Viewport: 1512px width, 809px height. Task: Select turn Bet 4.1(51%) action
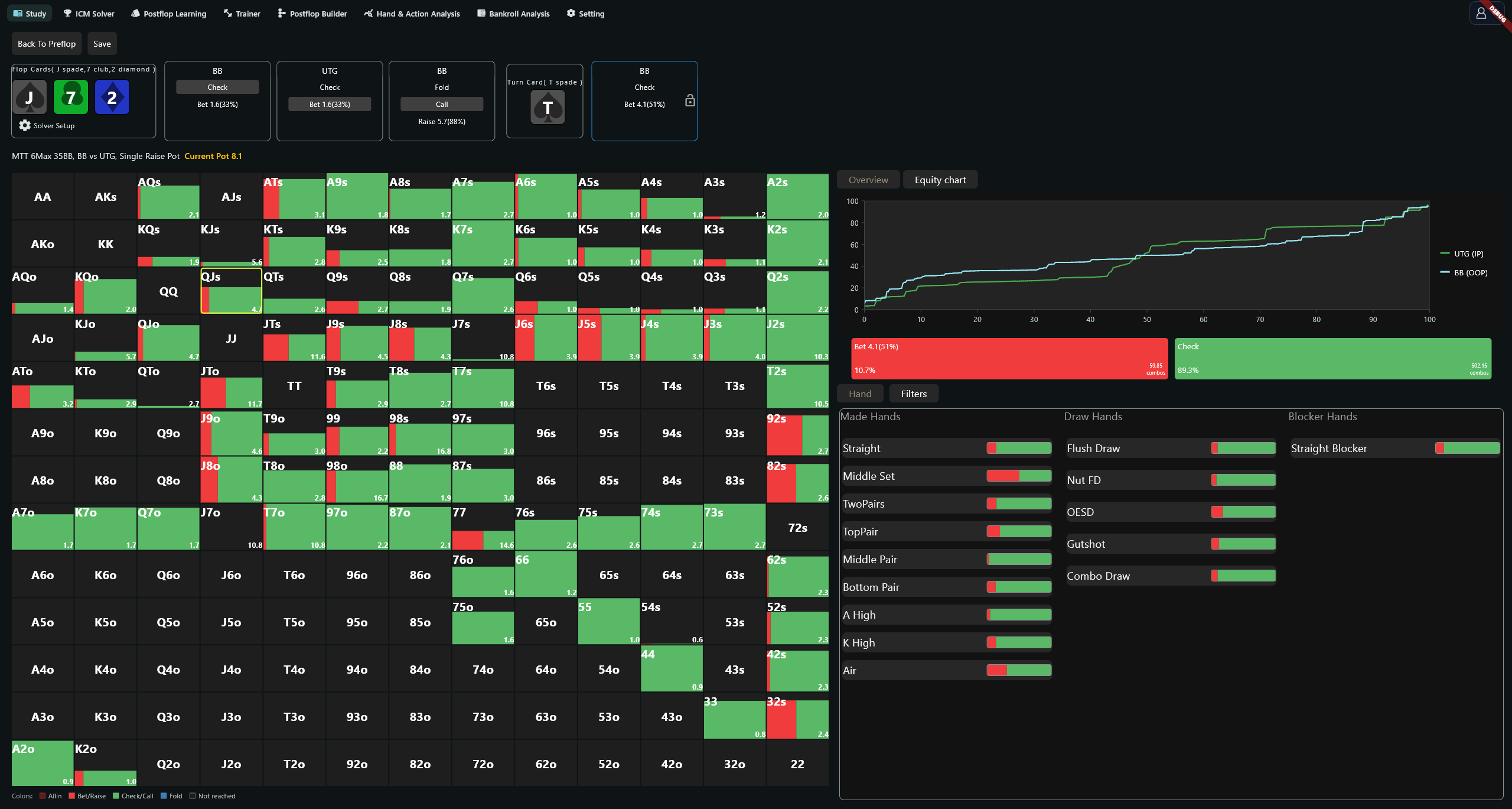(644, 104)
